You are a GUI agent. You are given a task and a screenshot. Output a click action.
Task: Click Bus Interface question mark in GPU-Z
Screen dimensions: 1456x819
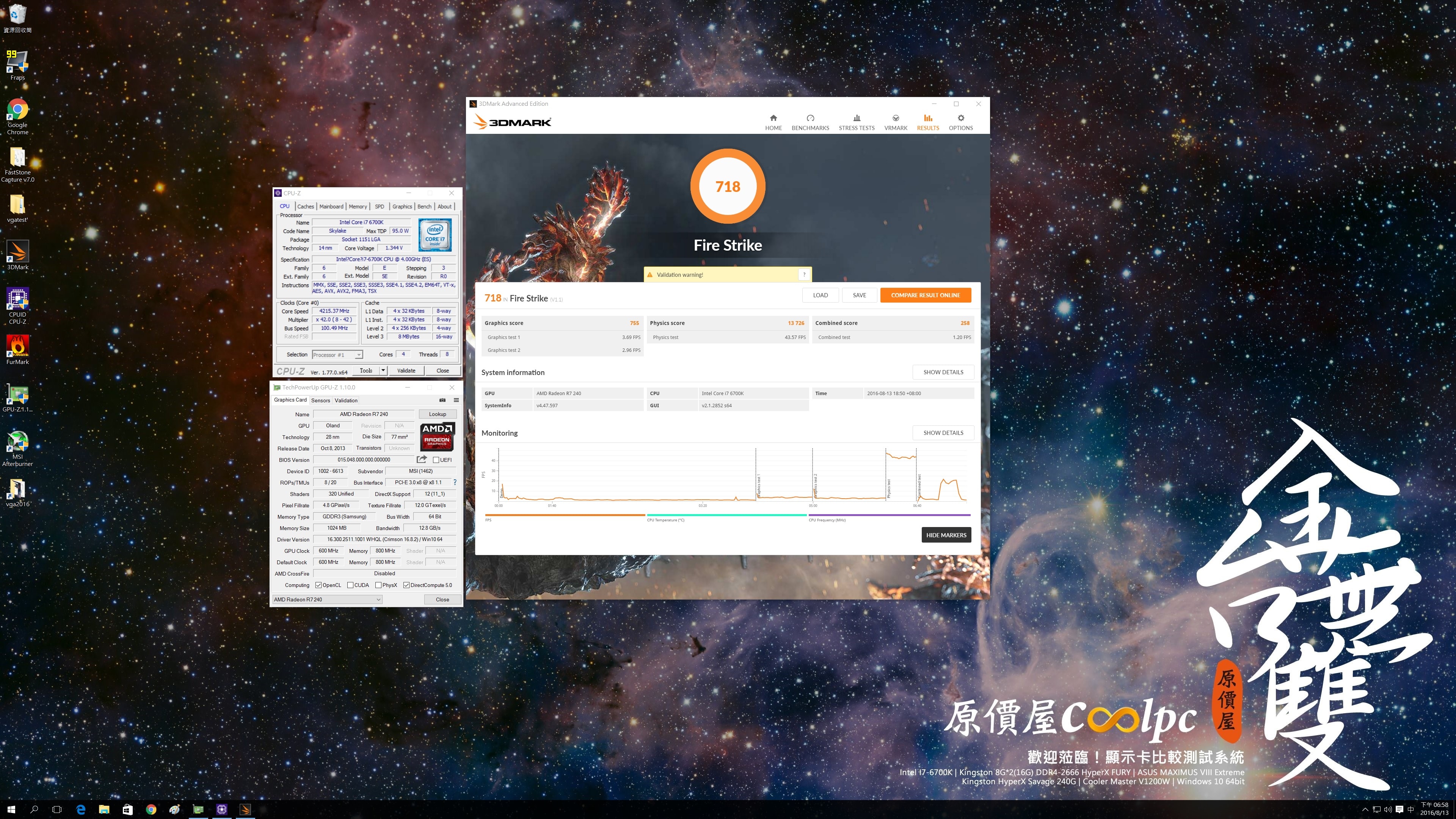point(455,482)
